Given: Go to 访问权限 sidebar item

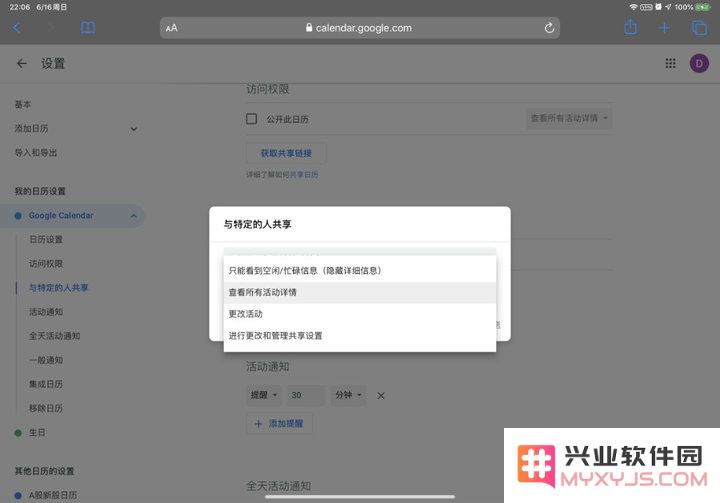Looking at the screenshot, I should pyautogui.click(x=46, y=264).
